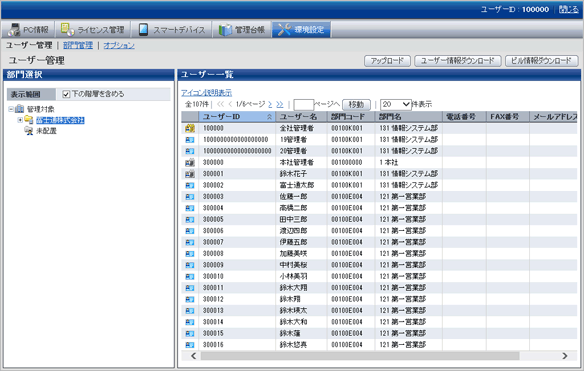This screenshot has height=371, width=584.
Task: Click ユーザー情報ダウンロード button
Action: coord(458,61)
